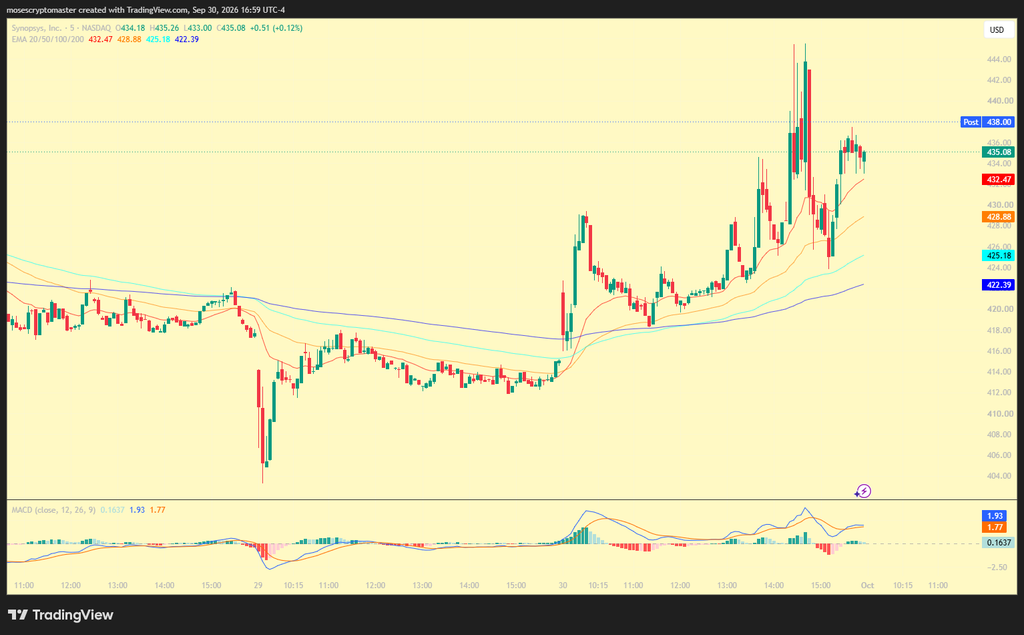Open the MACD (close, 12, 26, 9) legend

click(x=54, y=510)
